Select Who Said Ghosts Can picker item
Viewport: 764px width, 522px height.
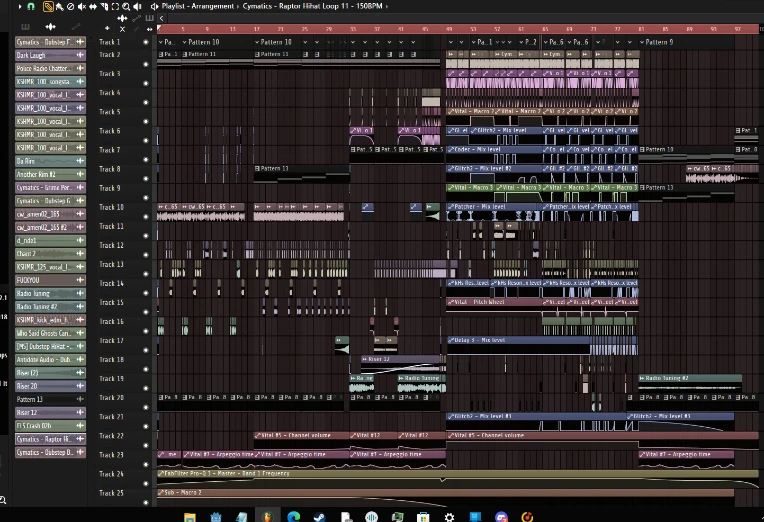coord(50,333)
